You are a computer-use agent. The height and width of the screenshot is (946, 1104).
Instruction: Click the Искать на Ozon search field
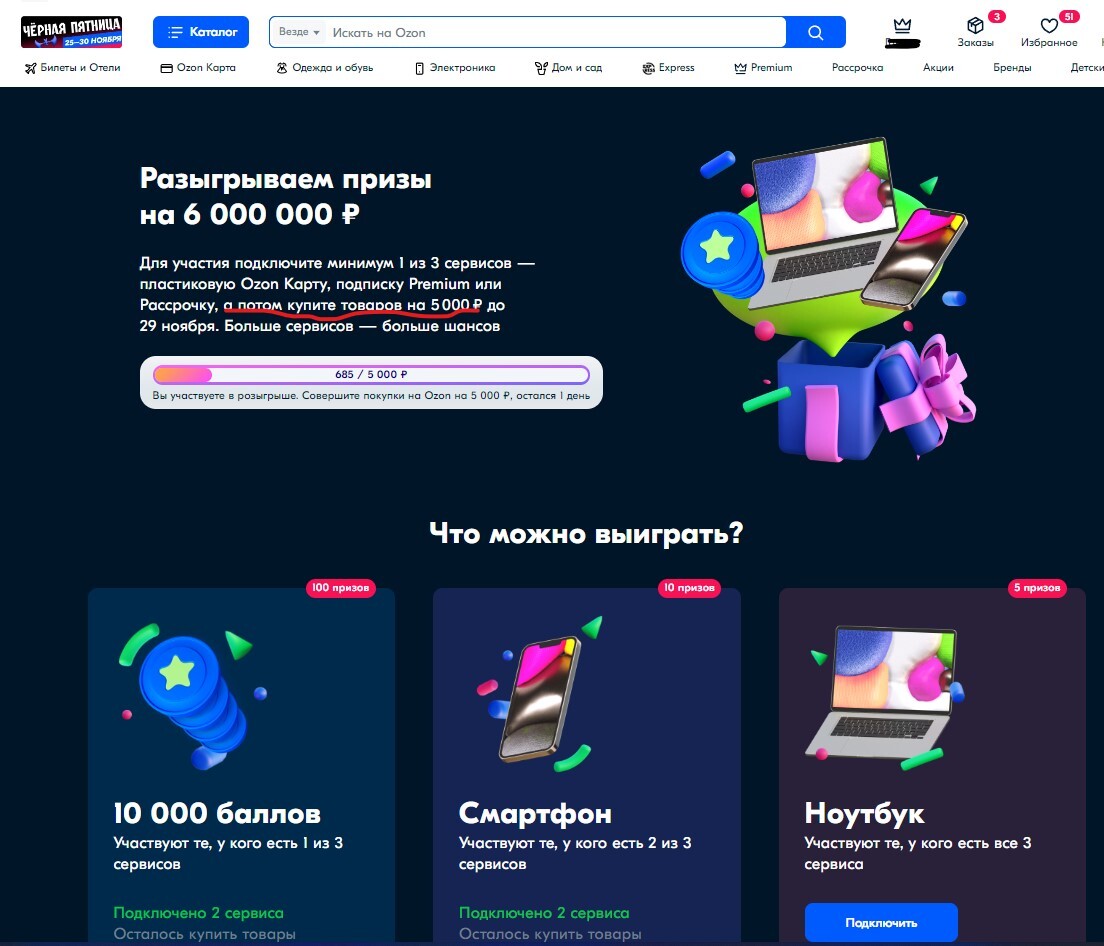pos(556,32)
